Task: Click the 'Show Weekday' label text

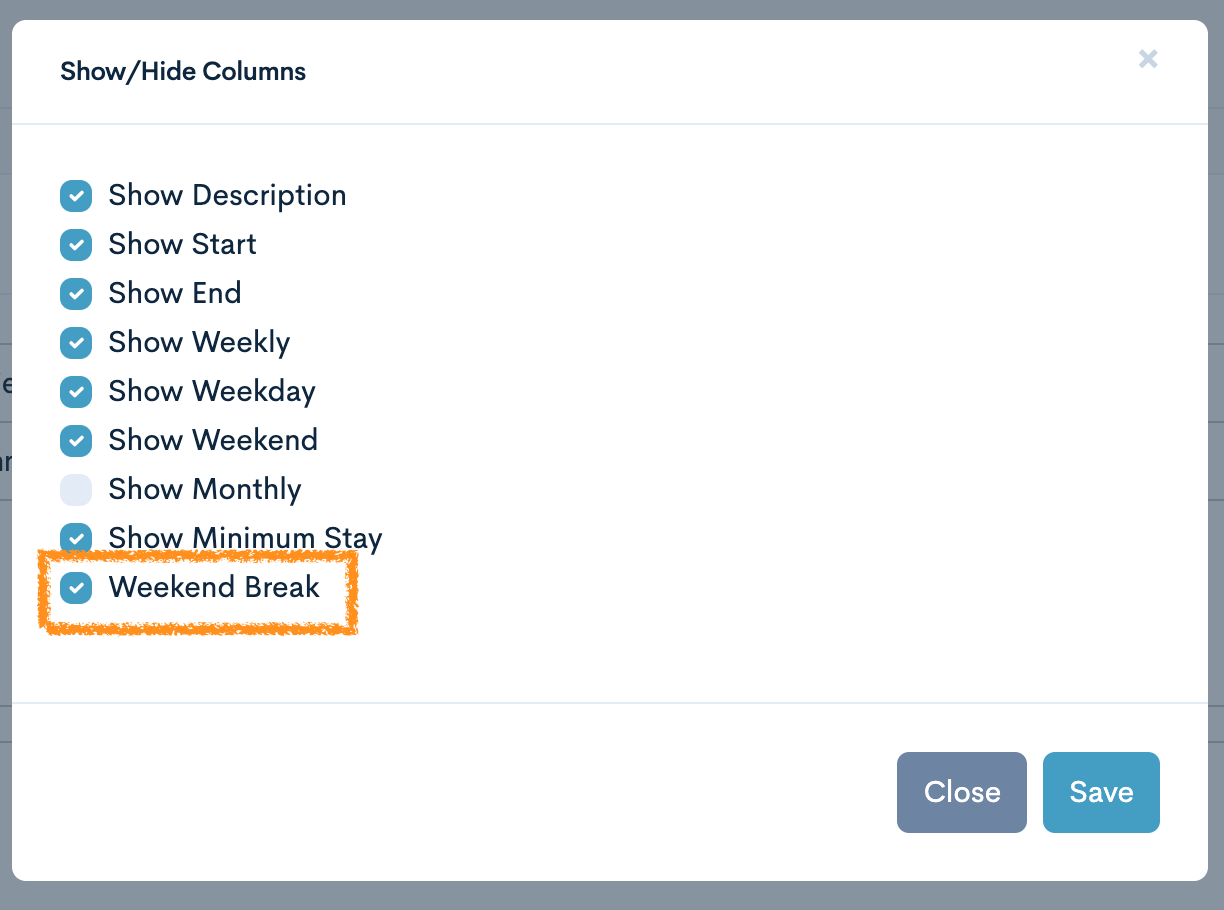Action: click(x=212, y=392)
